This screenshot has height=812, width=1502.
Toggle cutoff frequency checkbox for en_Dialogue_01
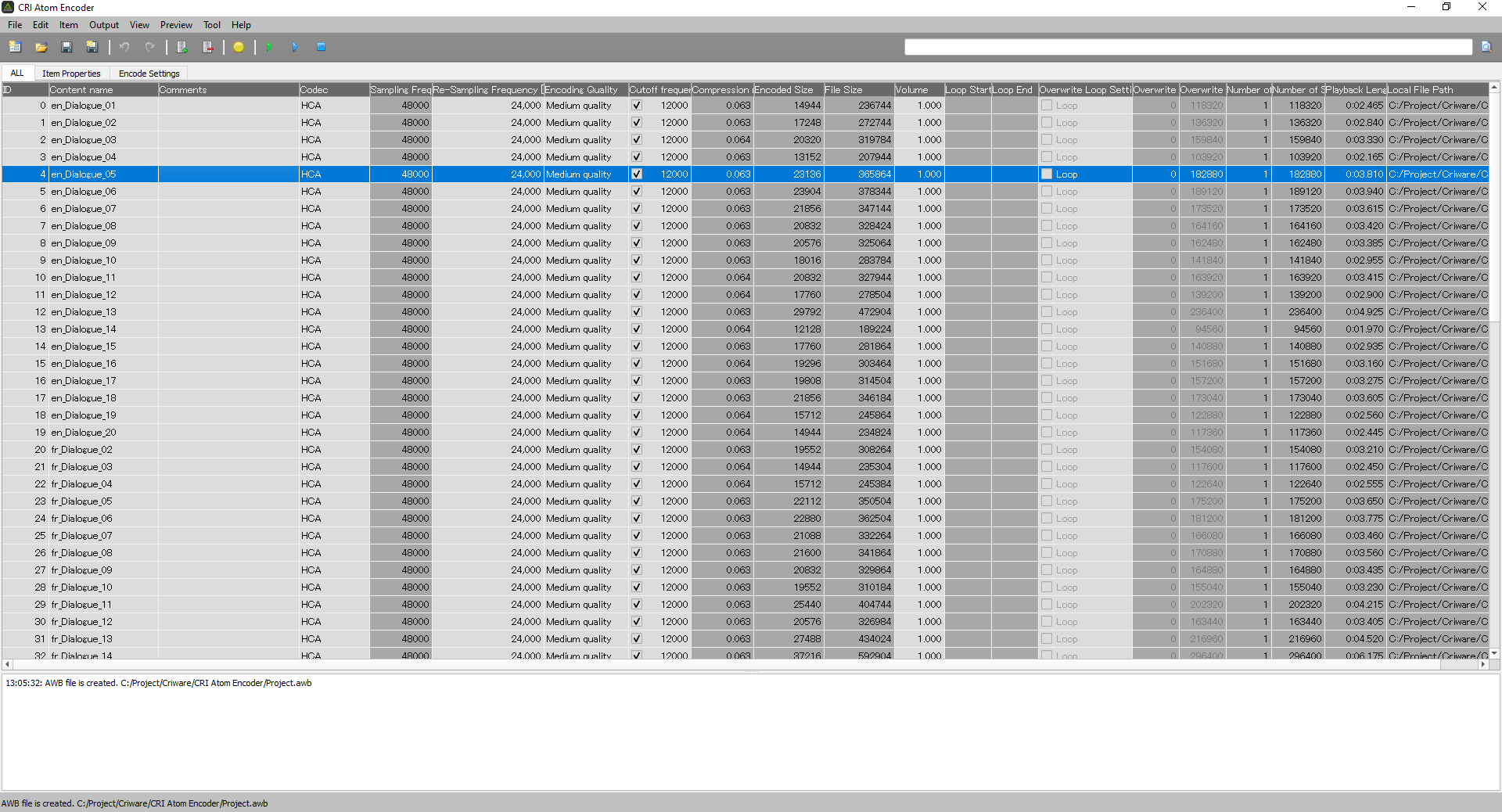point(637,106)
